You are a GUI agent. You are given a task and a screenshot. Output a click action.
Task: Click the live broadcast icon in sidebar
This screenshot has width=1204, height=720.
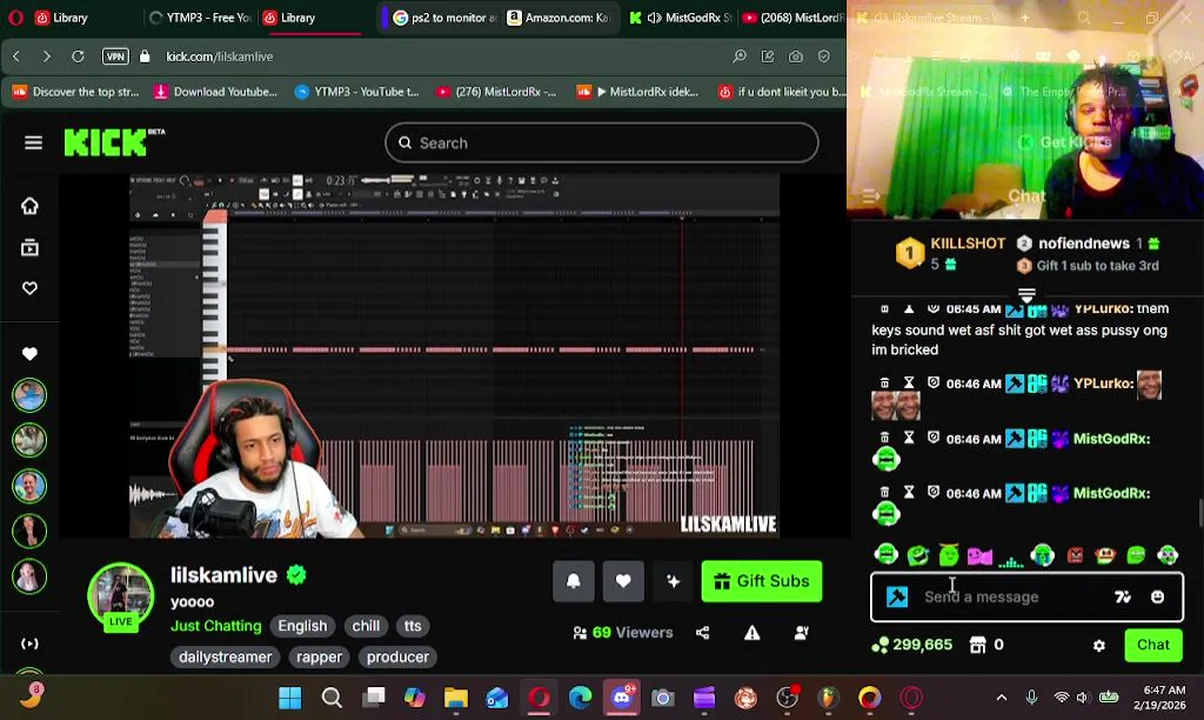pyautogui.click(x=30, y=644)
